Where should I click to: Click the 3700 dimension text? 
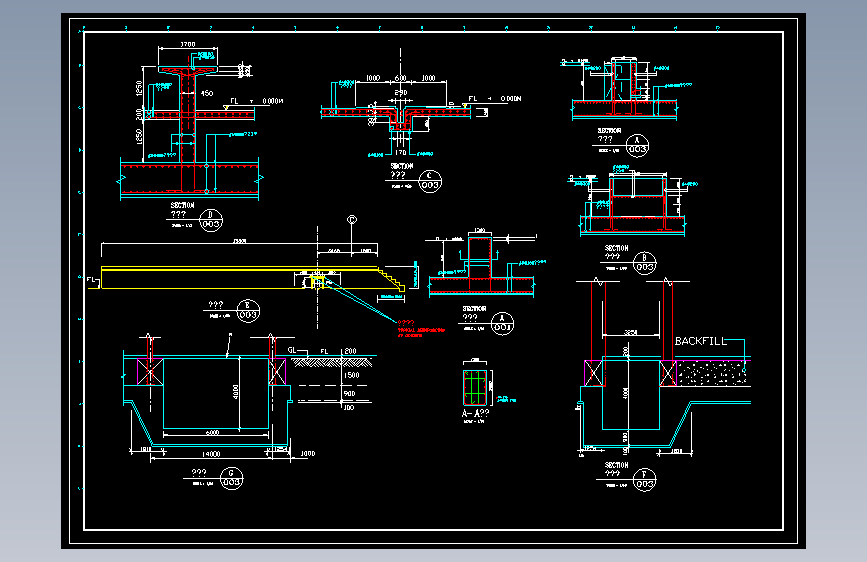pyautogui.click(x=188, y=44)
